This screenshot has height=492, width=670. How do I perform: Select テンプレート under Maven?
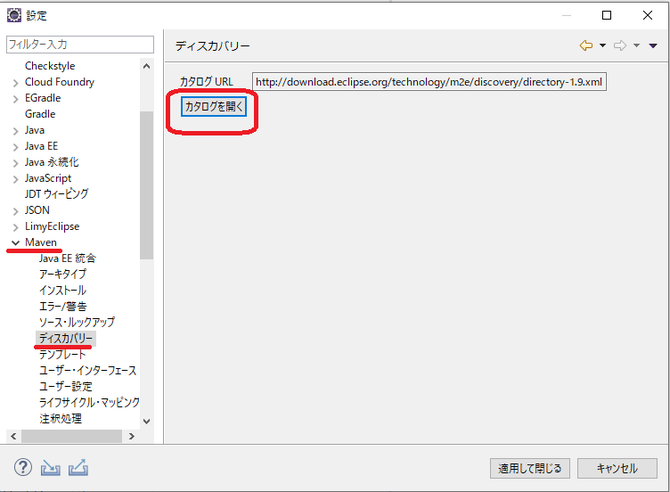(62, 354)
